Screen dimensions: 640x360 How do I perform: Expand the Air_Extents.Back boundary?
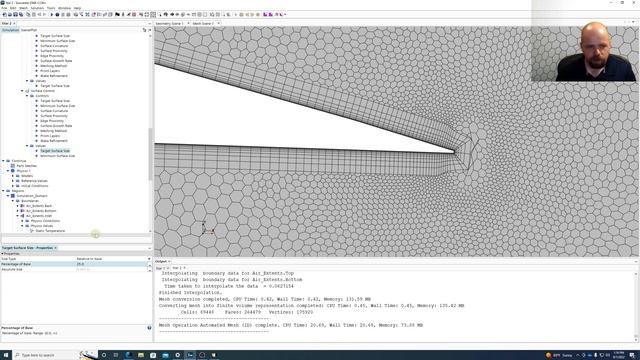[18, 206]
